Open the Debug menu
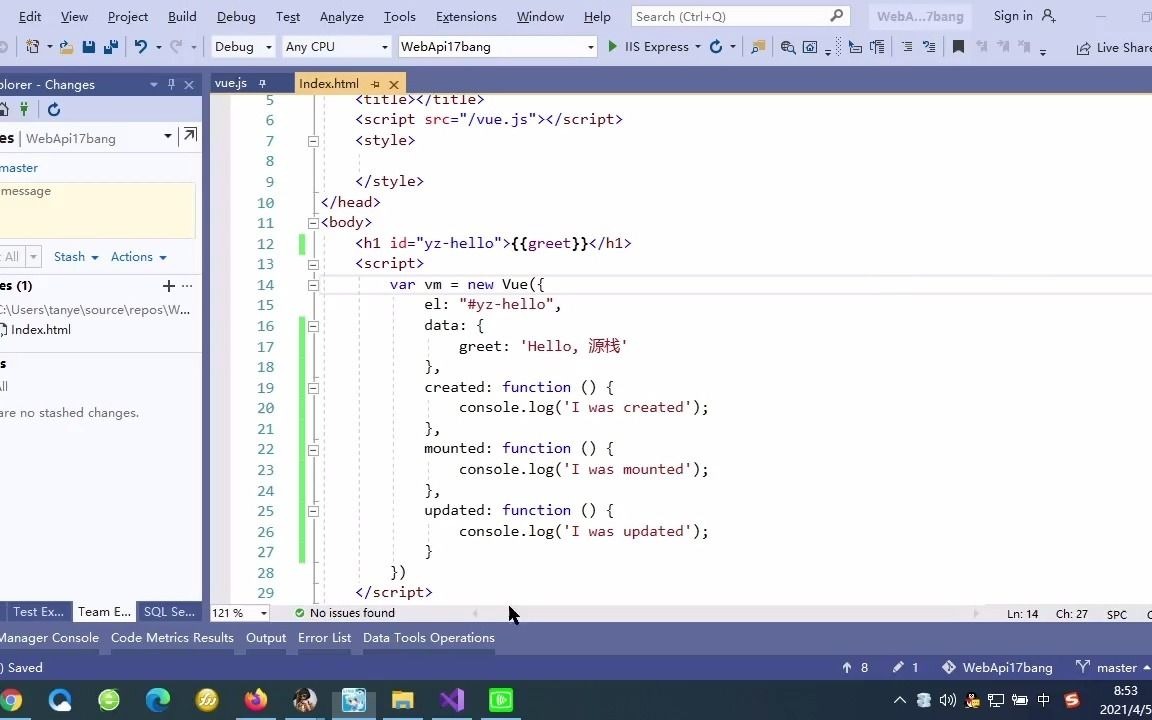The image size is (1152, 720). (236, 16)
